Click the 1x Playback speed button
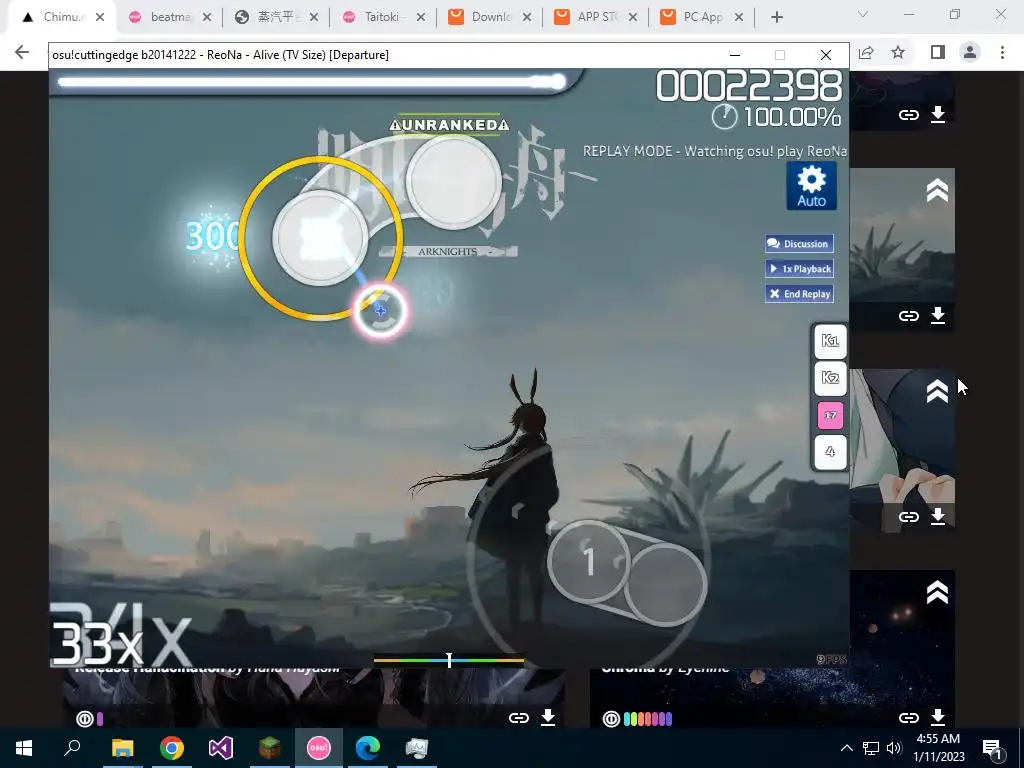Screen dimensions: 1024x768 click(x=799, y=268)
